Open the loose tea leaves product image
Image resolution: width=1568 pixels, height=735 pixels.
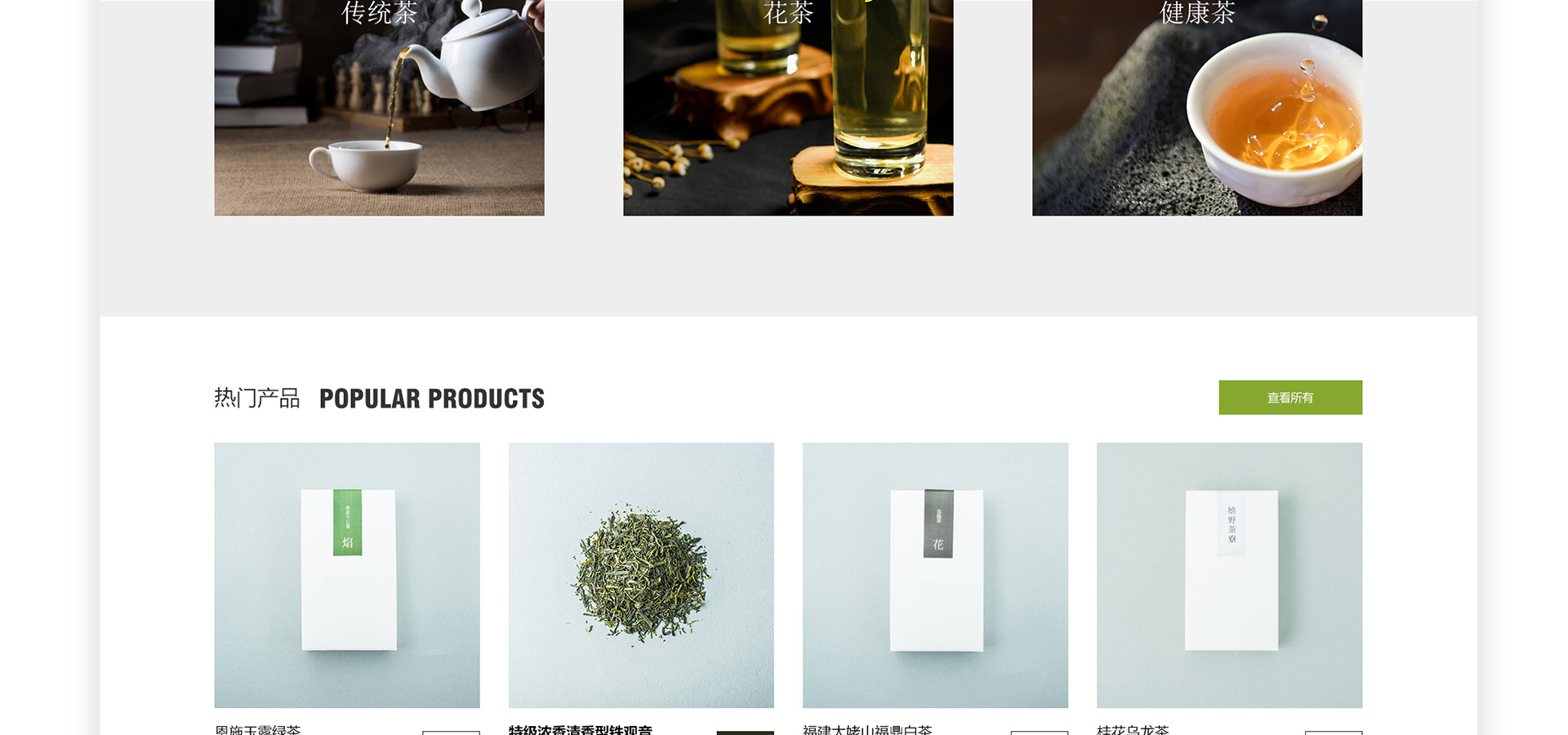pyautogui.click(x=641, y=575)
